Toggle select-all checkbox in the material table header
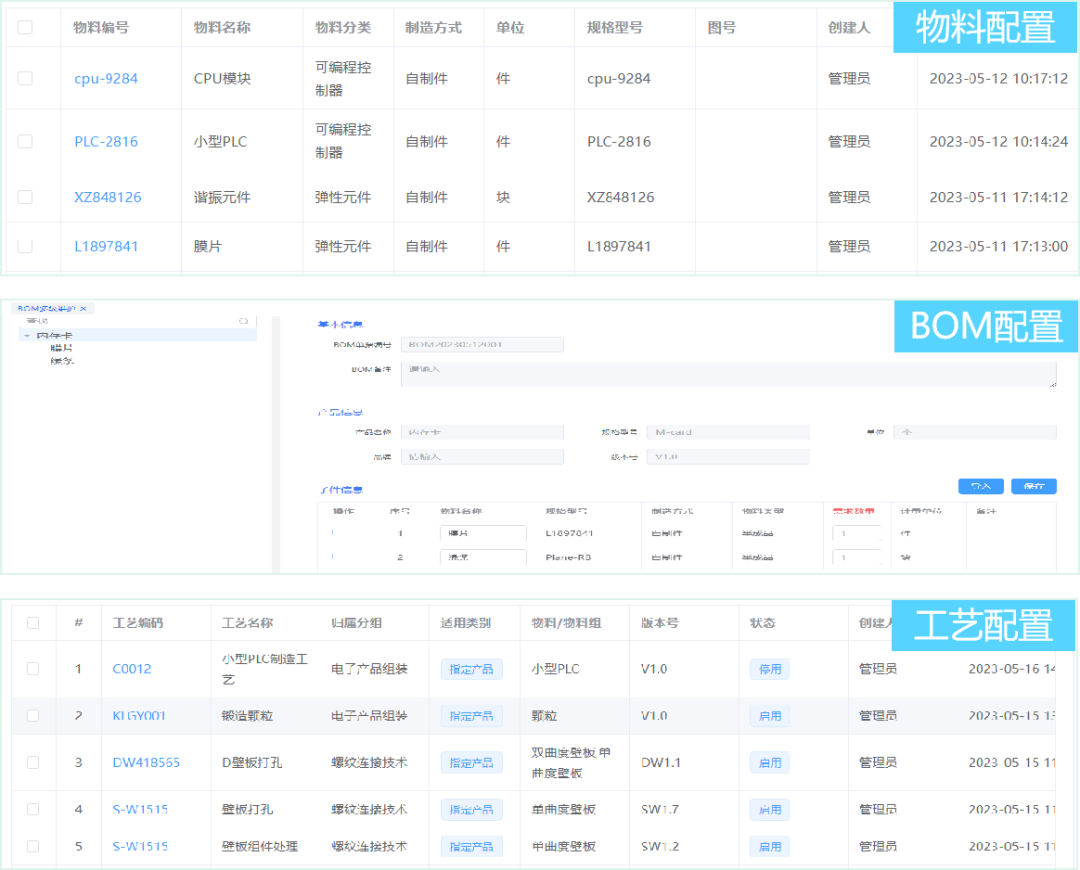The image size is (1080, 870). click(x=25, y=28)
